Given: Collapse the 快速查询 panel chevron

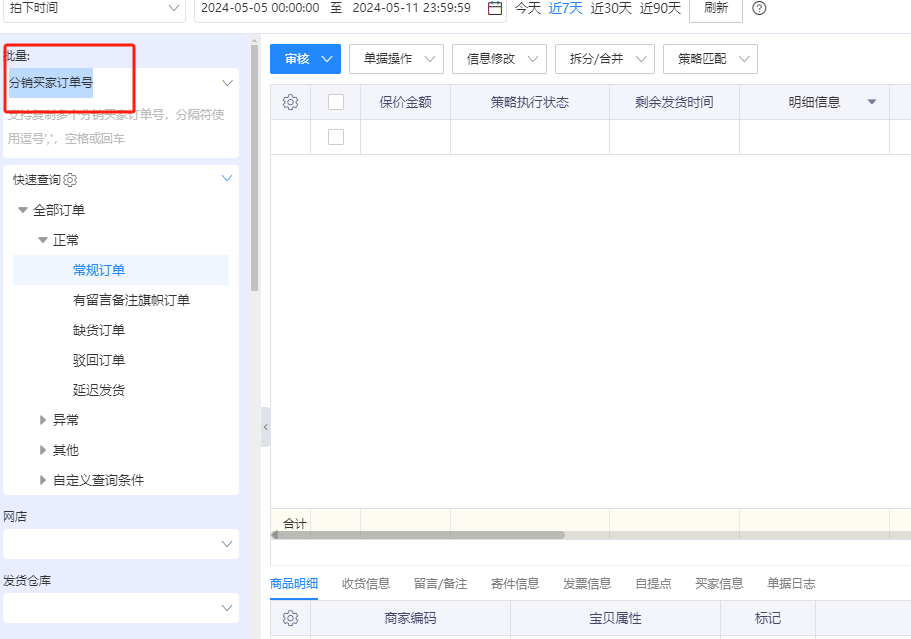Looking at the screenshot, I should [227, 179].
